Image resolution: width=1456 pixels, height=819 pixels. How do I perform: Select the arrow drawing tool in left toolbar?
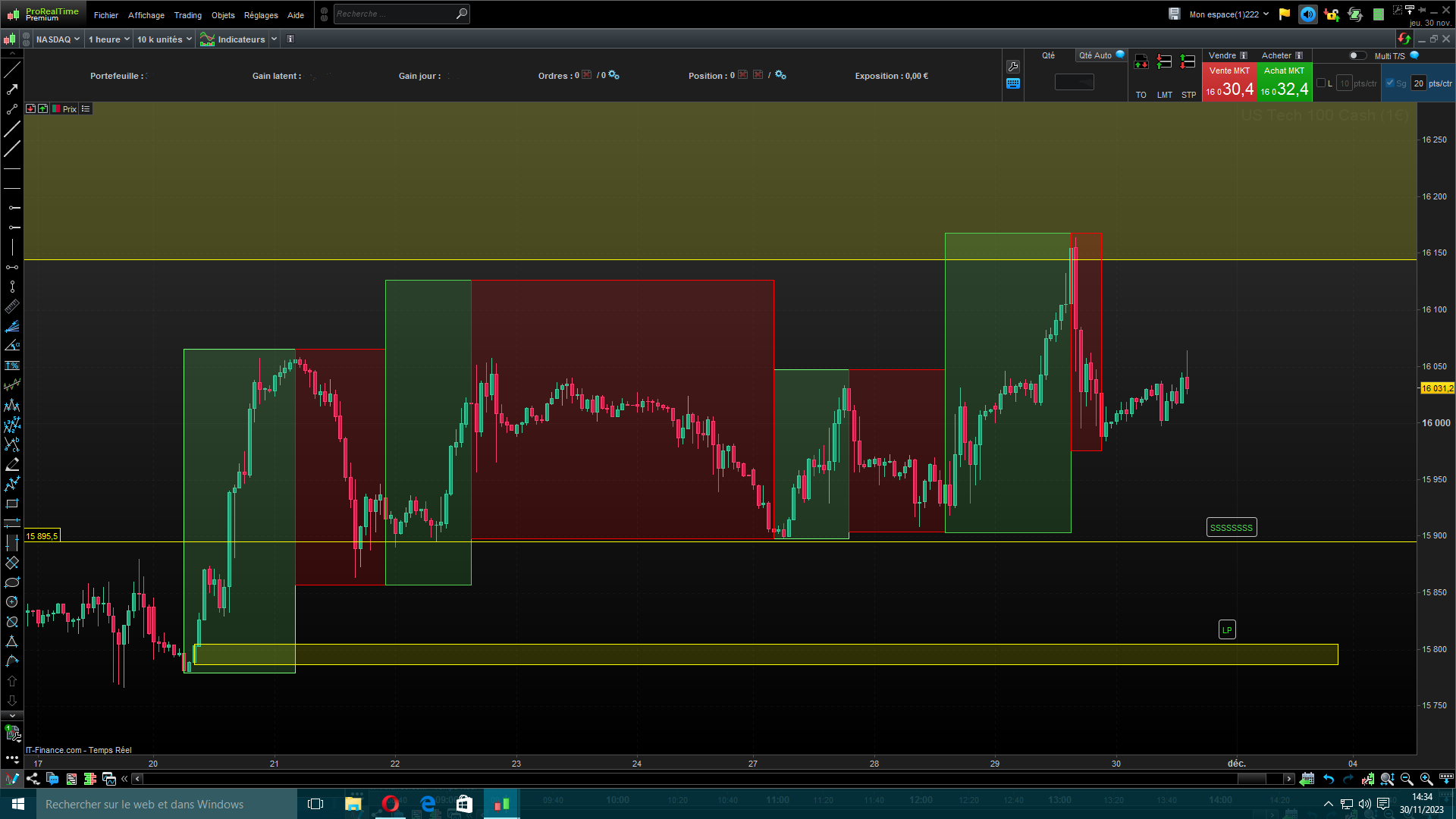12,89
